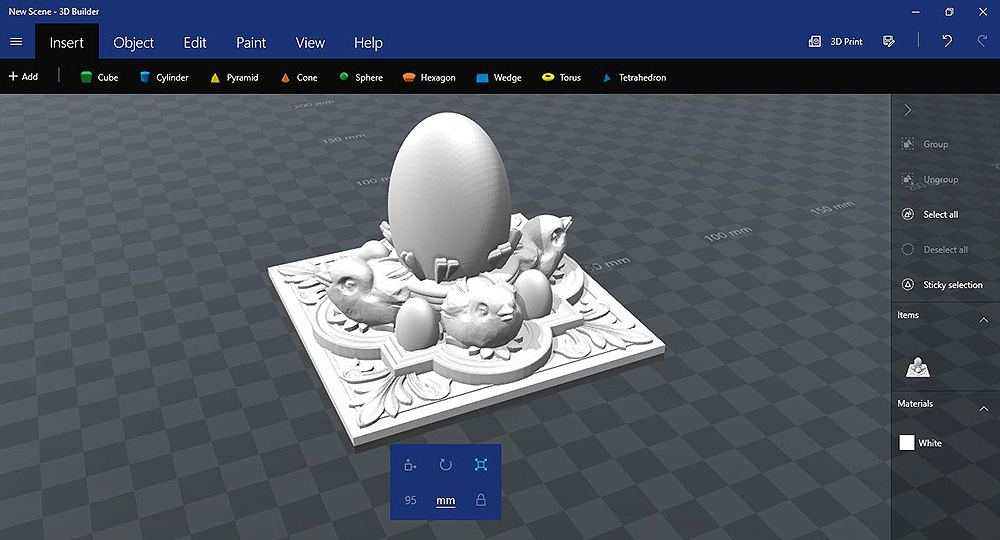The width and height of the screenshot is (1000, 540).
Task: Switch to the Object tab
Action: coord(133,43)
